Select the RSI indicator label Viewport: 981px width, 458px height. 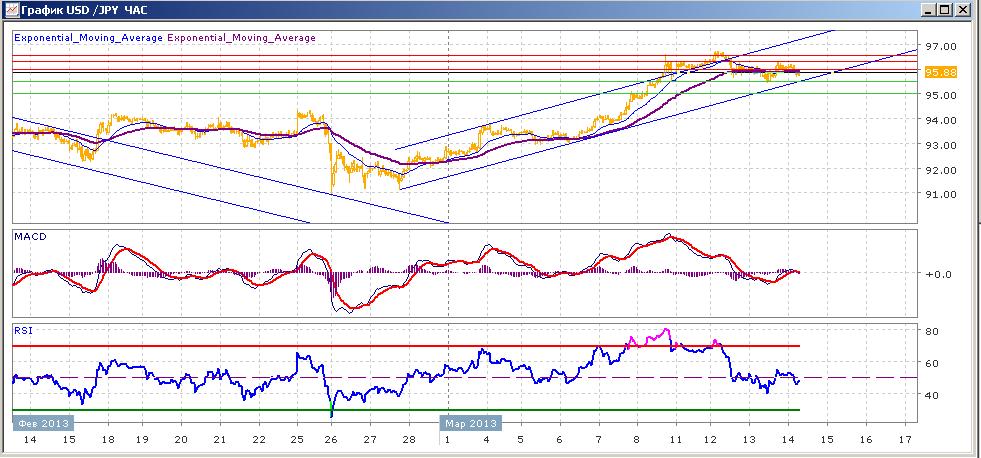(23, 331)
